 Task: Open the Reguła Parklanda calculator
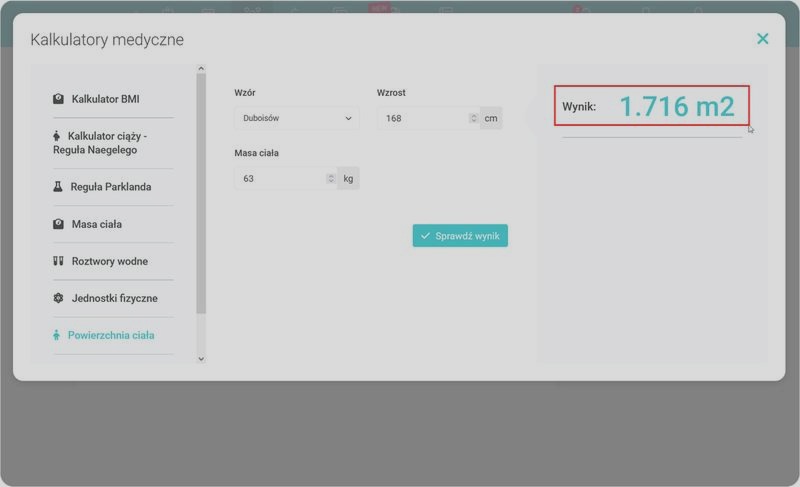(113, 187)
